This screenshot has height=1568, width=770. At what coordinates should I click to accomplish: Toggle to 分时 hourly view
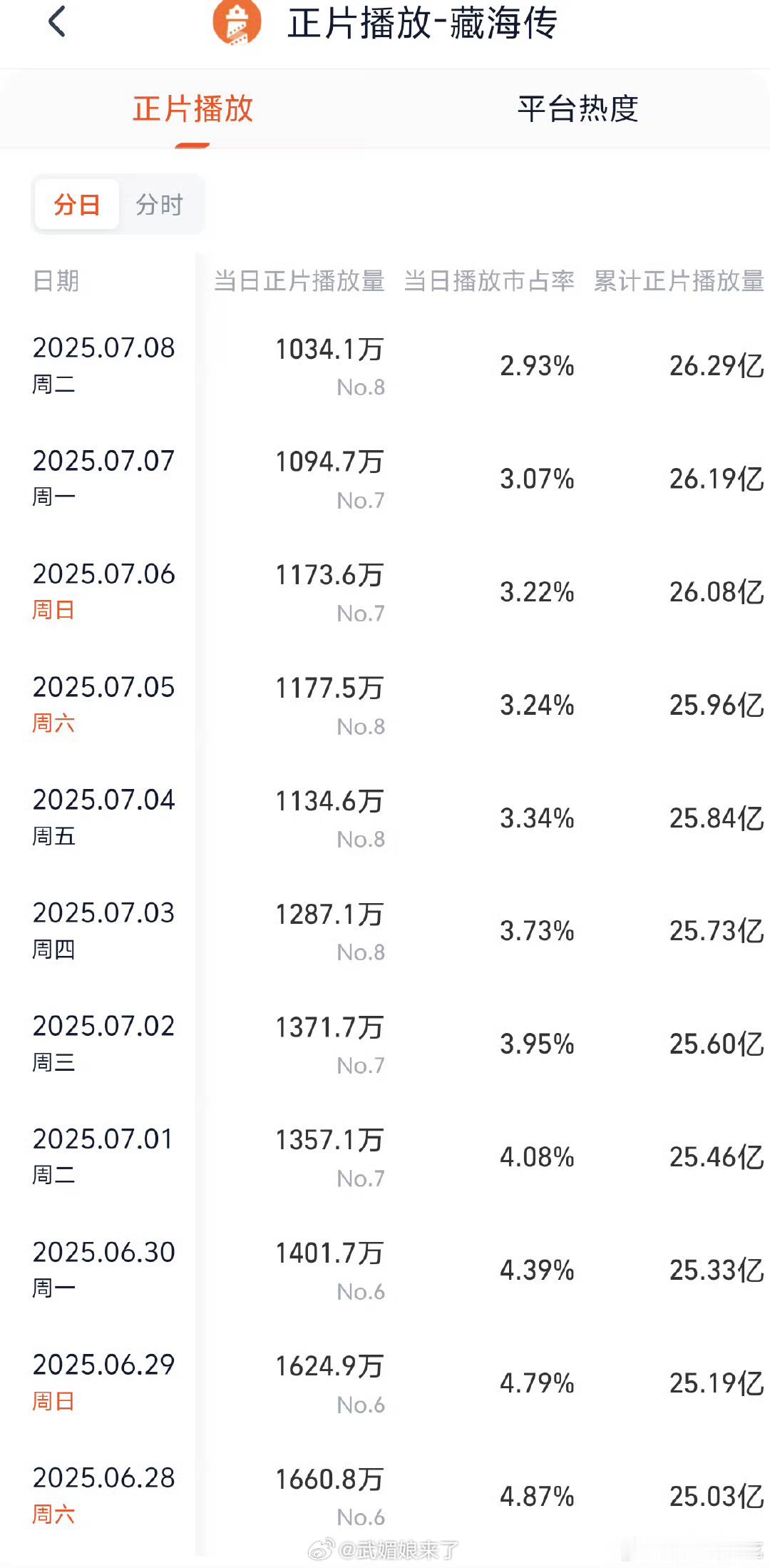(160, 205)
